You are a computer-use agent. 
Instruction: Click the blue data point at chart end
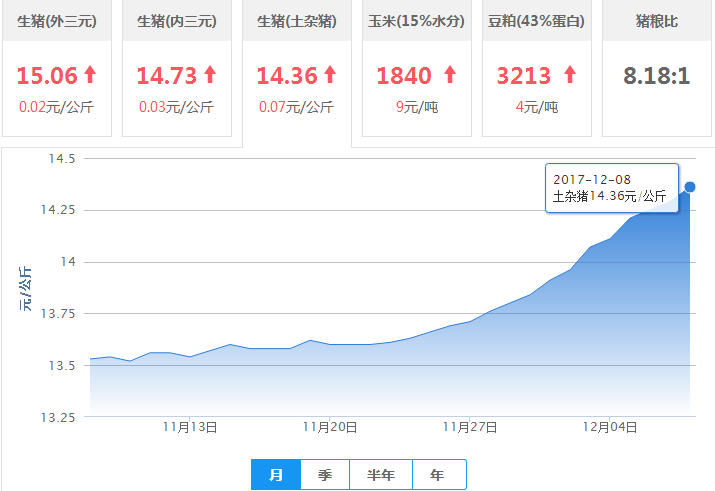pyautogui.click(x=690, y=187)
